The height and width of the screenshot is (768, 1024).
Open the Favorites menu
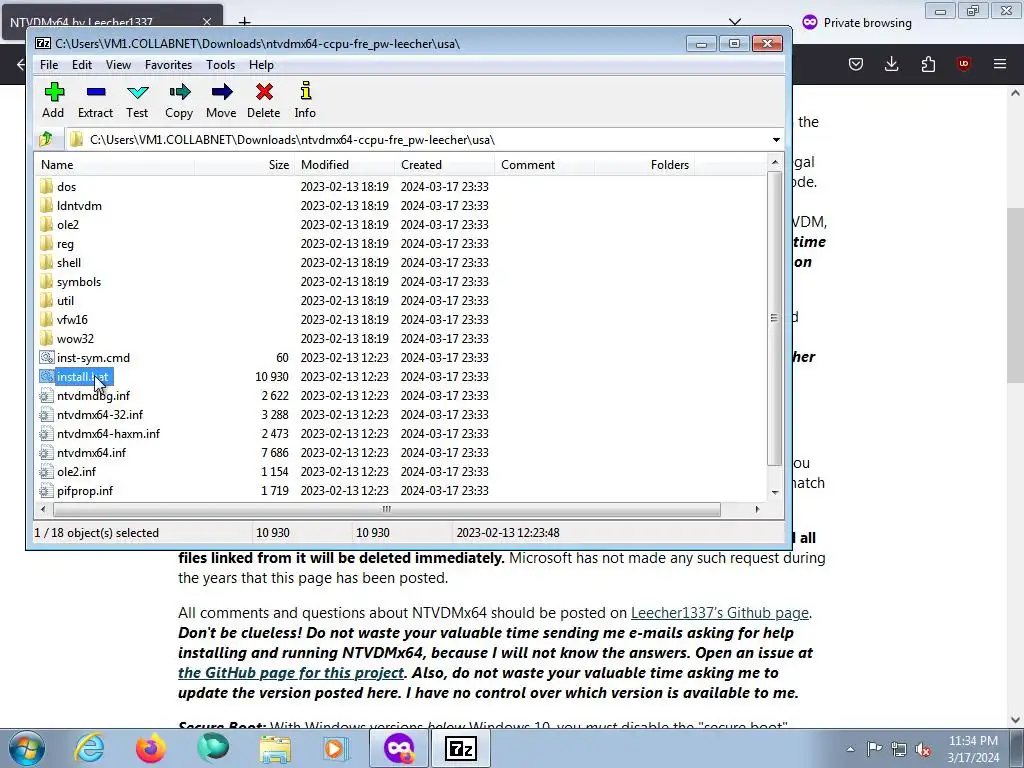(168, 65)
